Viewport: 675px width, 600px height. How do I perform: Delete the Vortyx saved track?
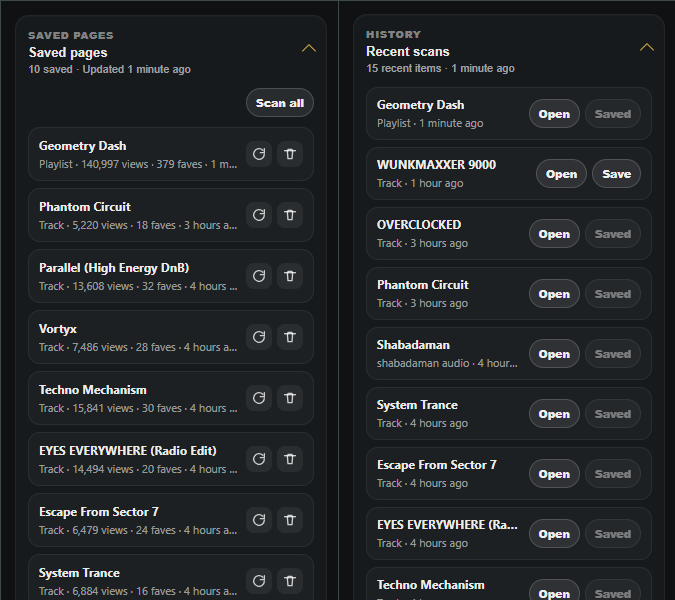(290, 337)
